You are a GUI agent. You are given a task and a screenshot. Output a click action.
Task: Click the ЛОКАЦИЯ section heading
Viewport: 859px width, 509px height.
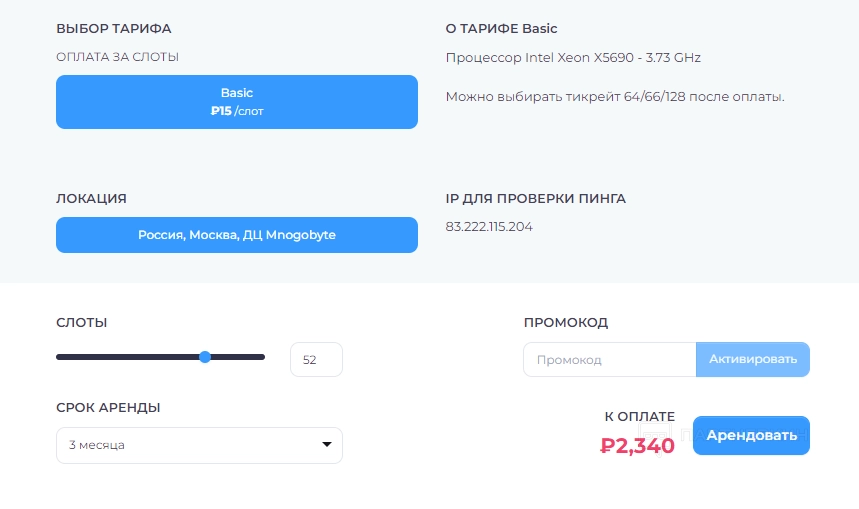pos(91,199)
